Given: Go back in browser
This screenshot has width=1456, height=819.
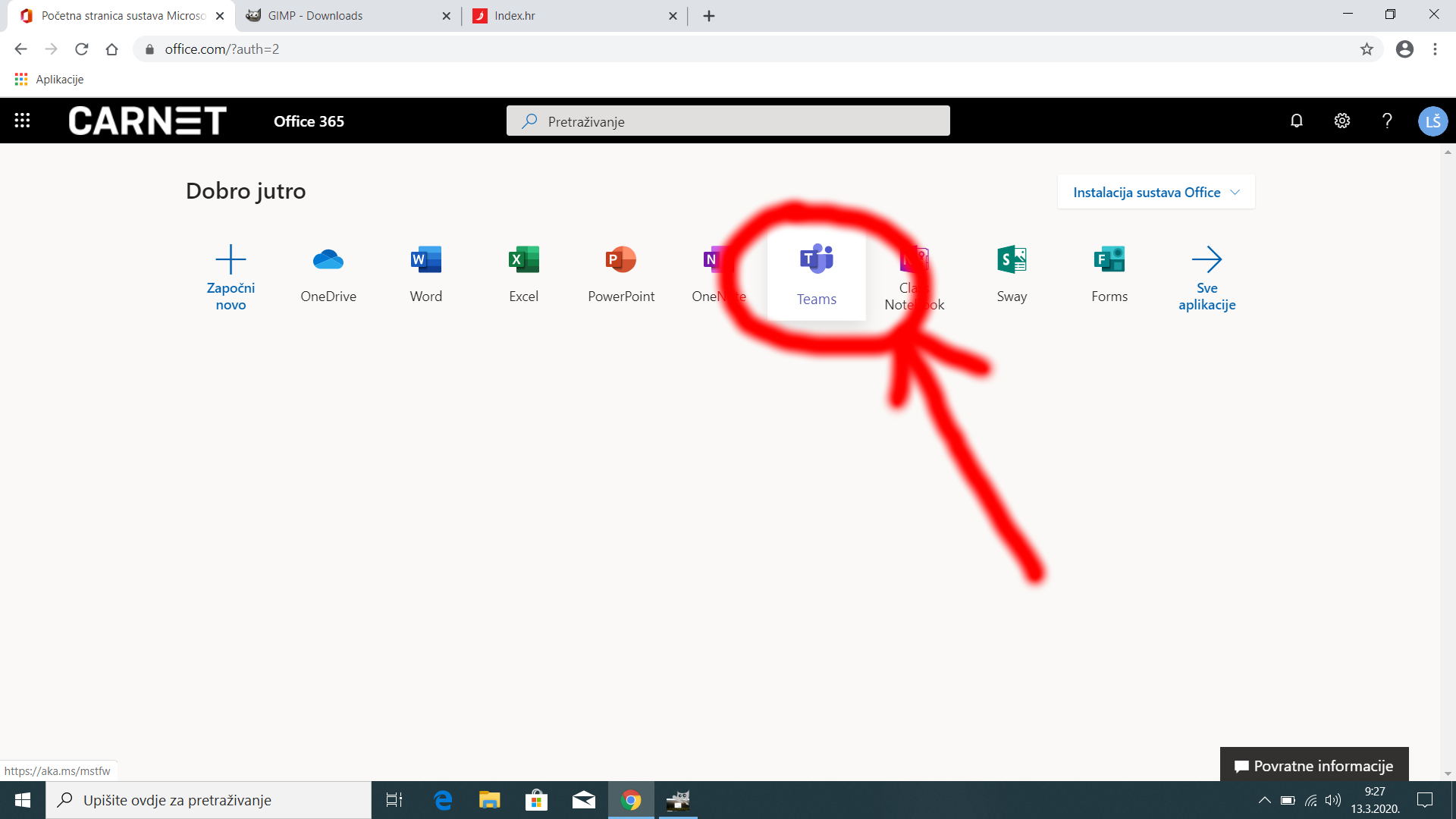Looking at the screenshot, I should [x=20, y=49].
